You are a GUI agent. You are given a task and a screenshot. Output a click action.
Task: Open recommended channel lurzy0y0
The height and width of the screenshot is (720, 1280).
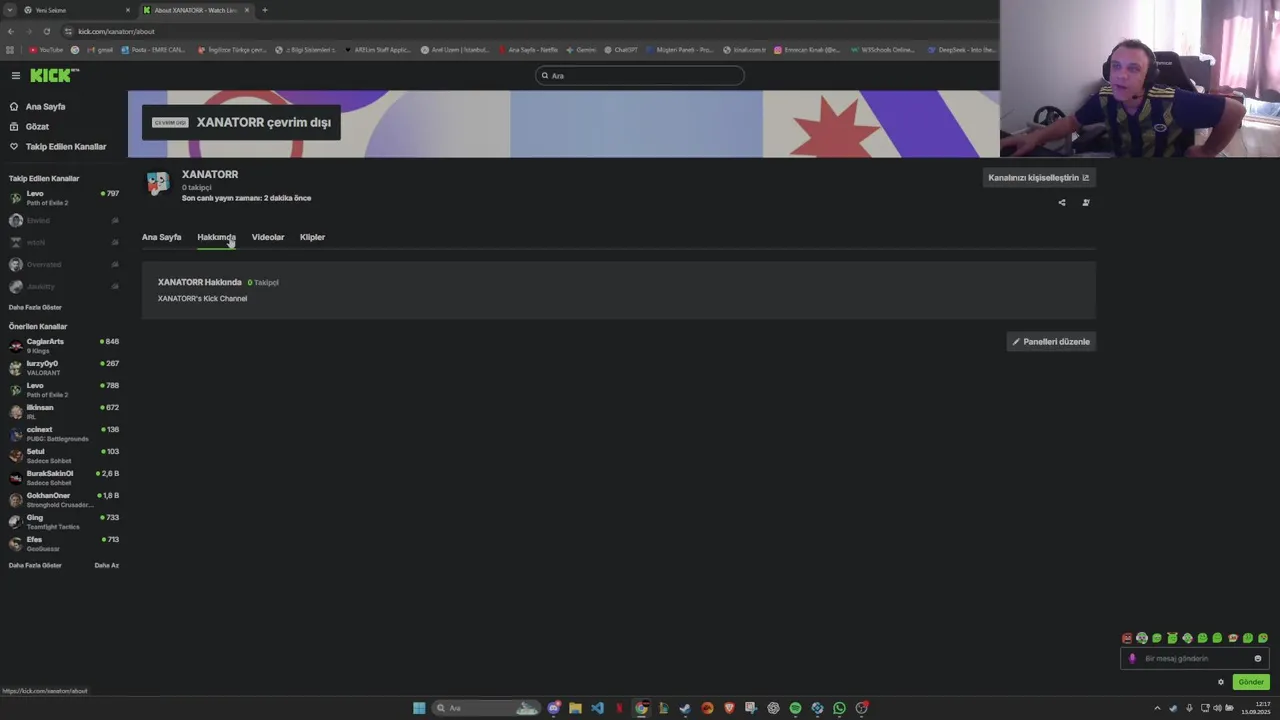click(x=63, y=368)
